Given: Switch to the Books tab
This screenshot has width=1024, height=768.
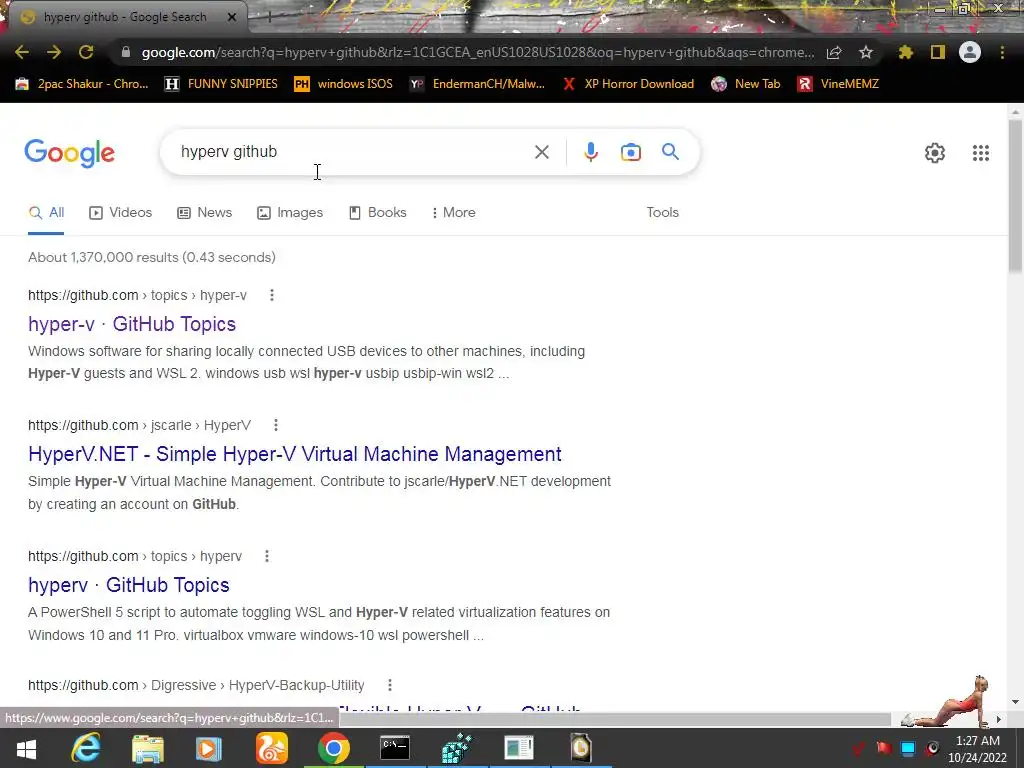Looking at the screenshot, I should (x=377, y=212).
